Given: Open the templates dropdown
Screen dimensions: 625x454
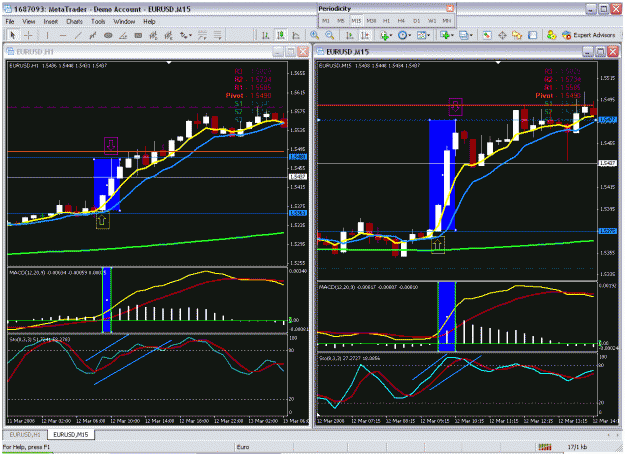Looking at the screenshot, I should (423, 35).
